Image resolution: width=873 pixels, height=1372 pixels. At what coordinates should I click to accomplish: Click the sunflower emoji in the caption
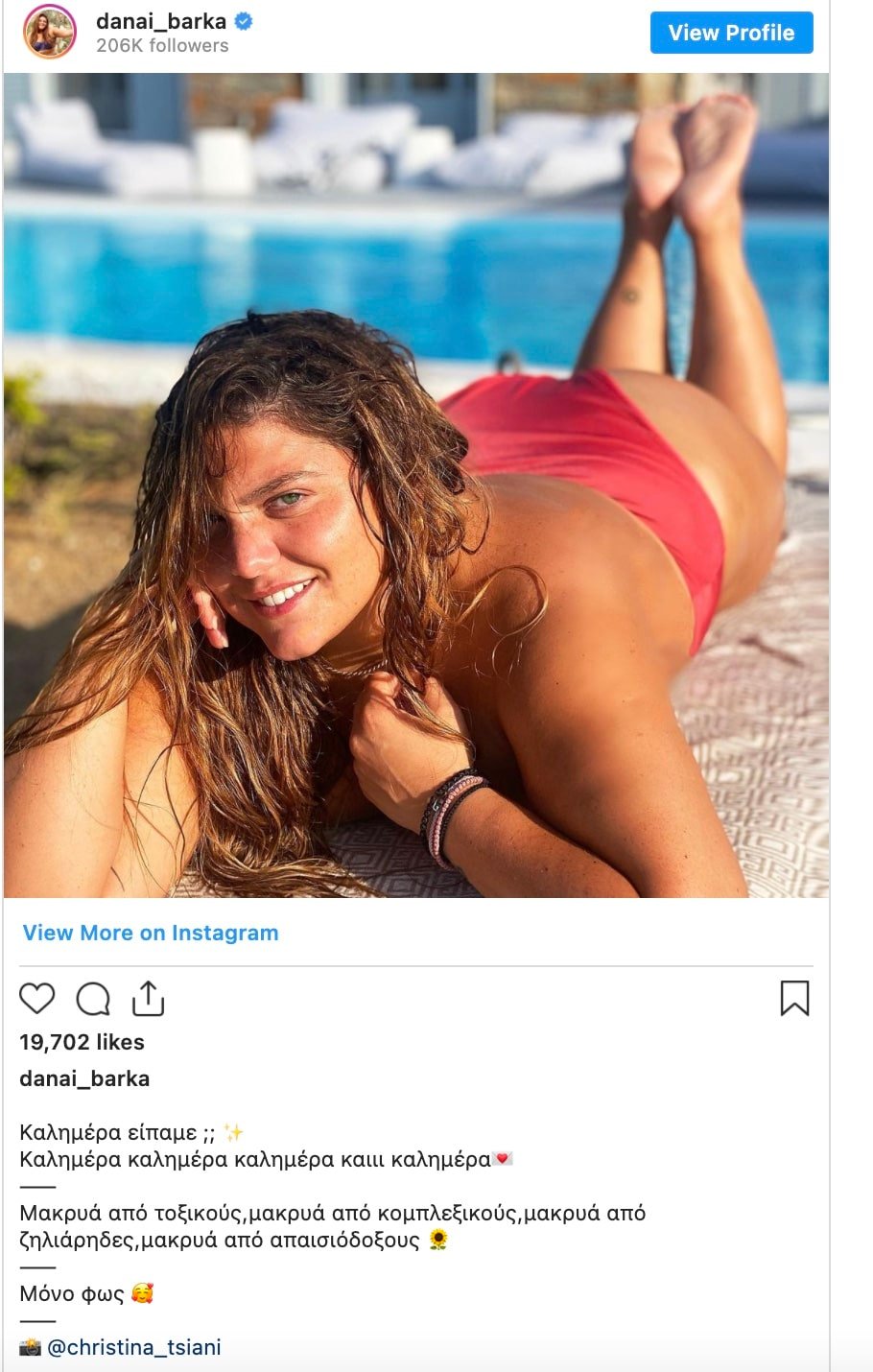click(x=438, y=1240)
